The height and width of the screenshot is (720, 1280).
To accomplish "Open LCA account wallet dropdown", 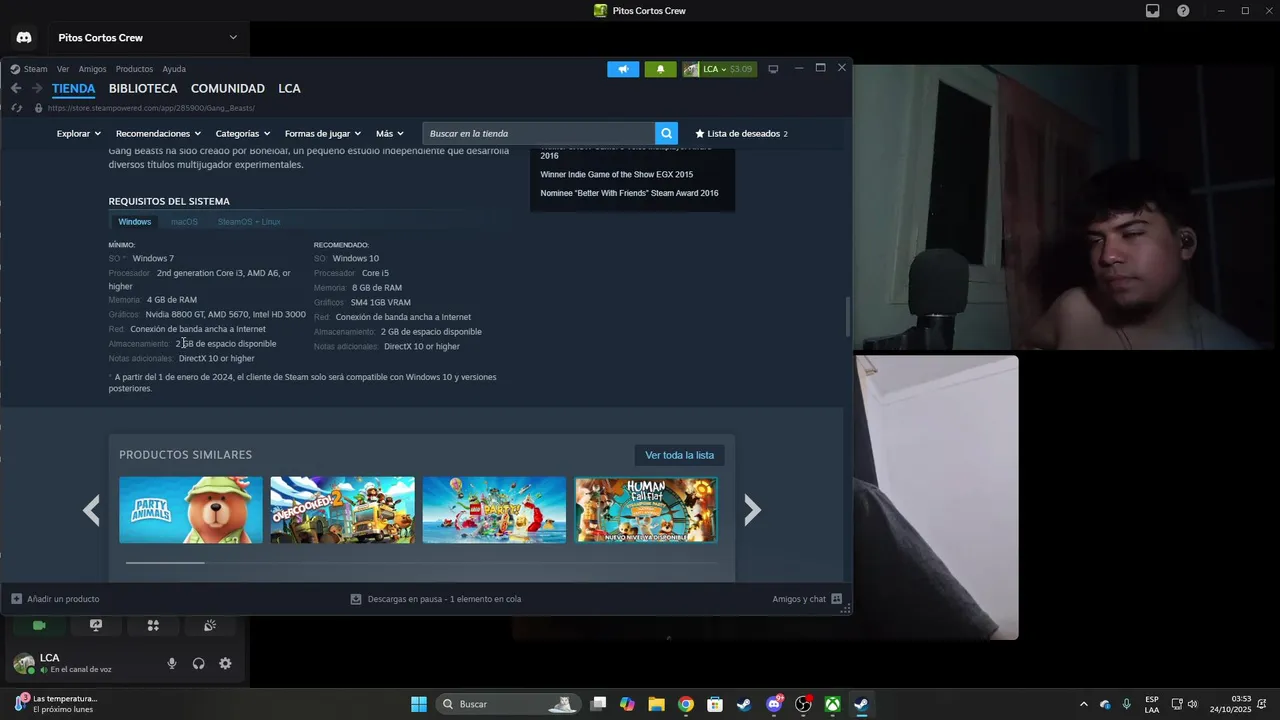I will point(720,69).
